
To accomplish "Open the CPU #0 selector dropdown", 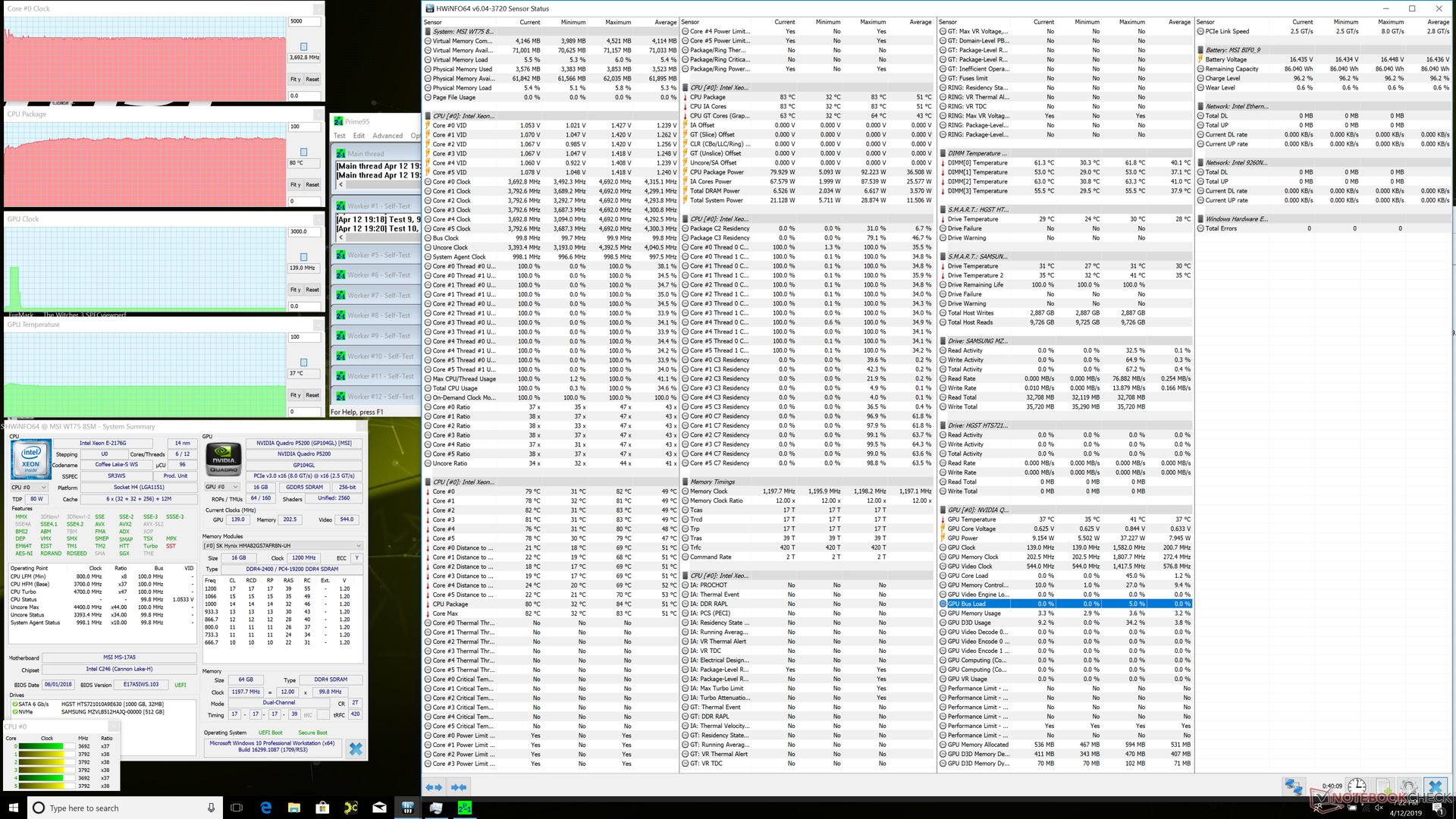I will click(x=30, y=487).
